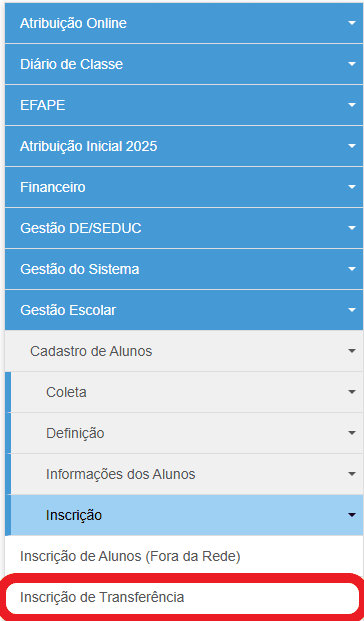
Task: Click the EFAPE dropdown arrow
Action: click(x=352, y=105)
